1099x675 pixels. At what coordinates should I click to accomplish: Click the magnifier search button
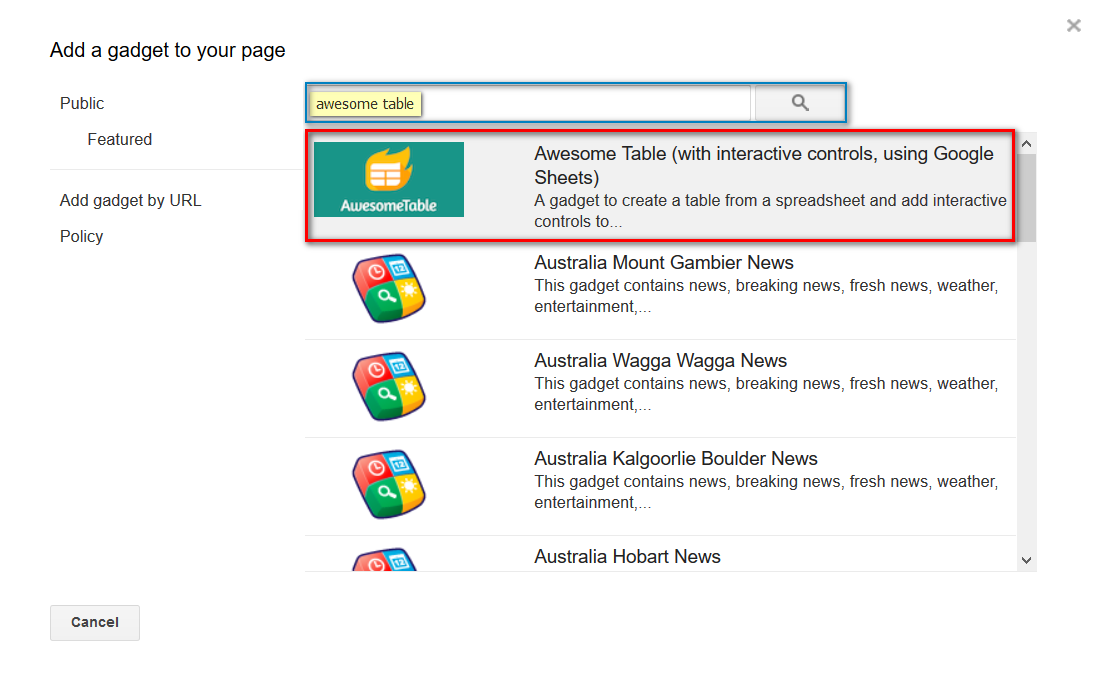tap(800, 103)
